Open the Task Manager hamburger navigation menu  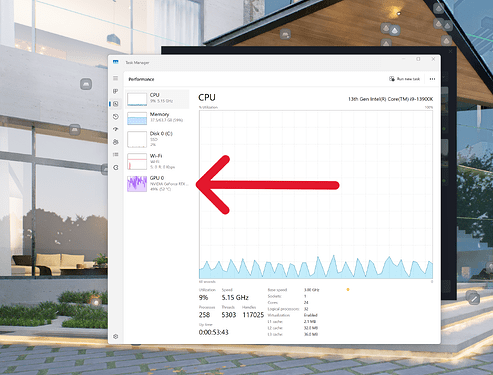(116, 78)
